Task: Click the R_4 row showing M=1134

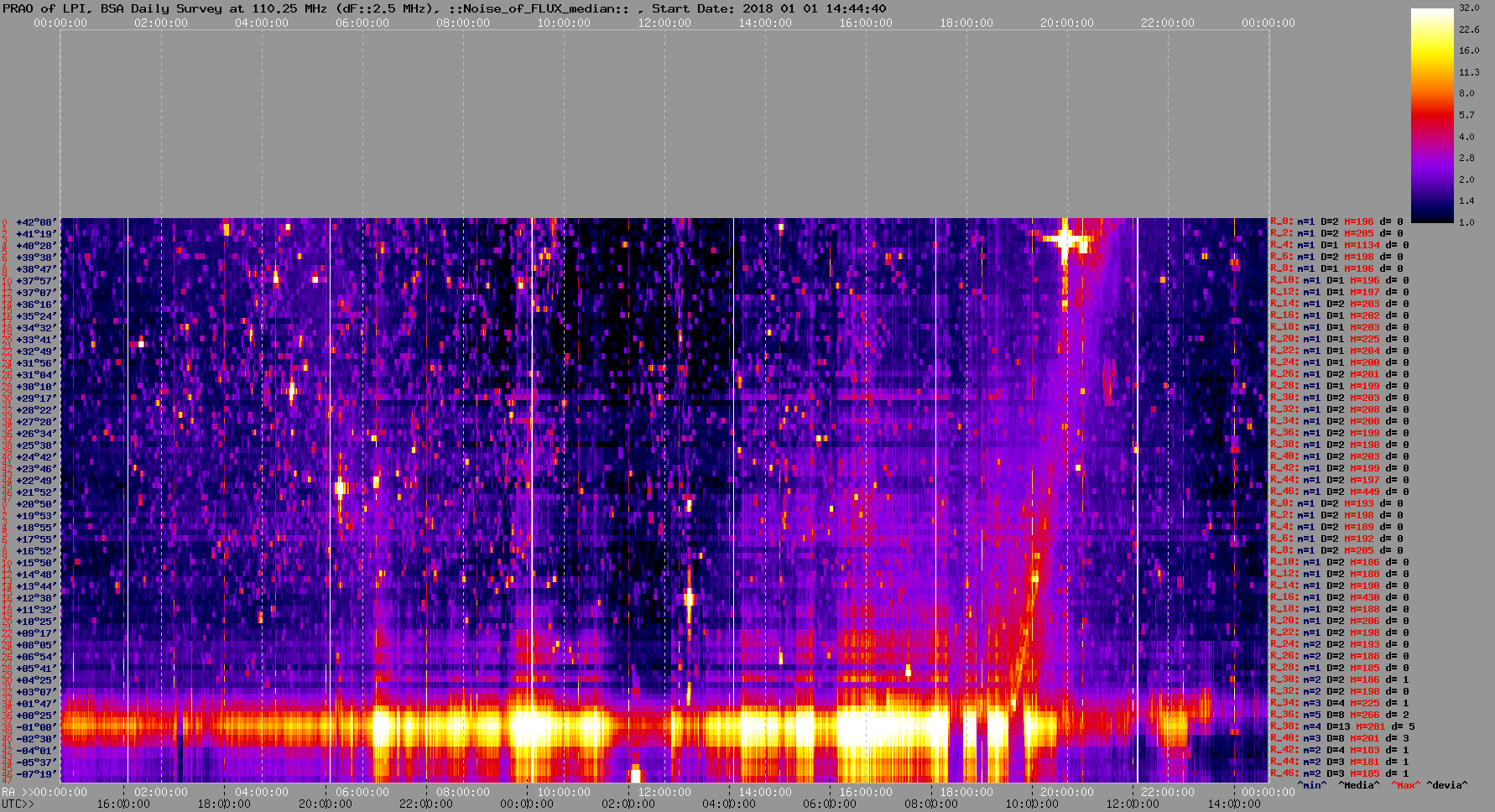Action: point(1340,246)
